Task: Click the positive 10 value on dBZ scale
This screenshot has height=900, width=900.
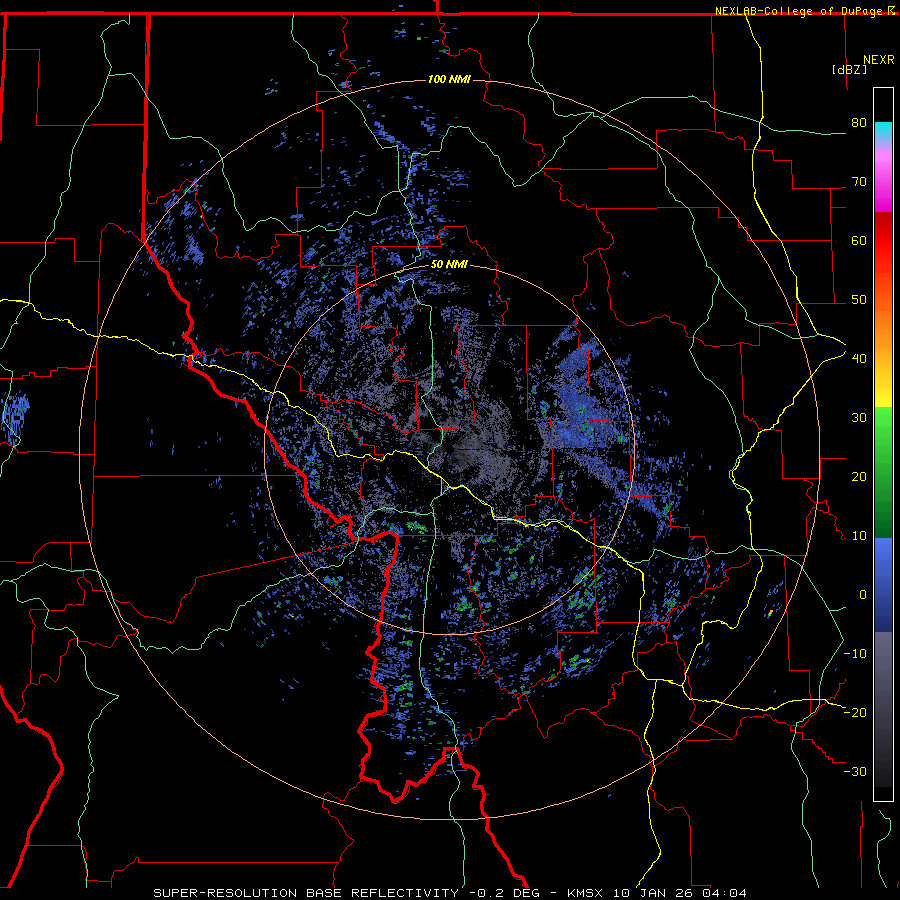Action: (859, 536)
